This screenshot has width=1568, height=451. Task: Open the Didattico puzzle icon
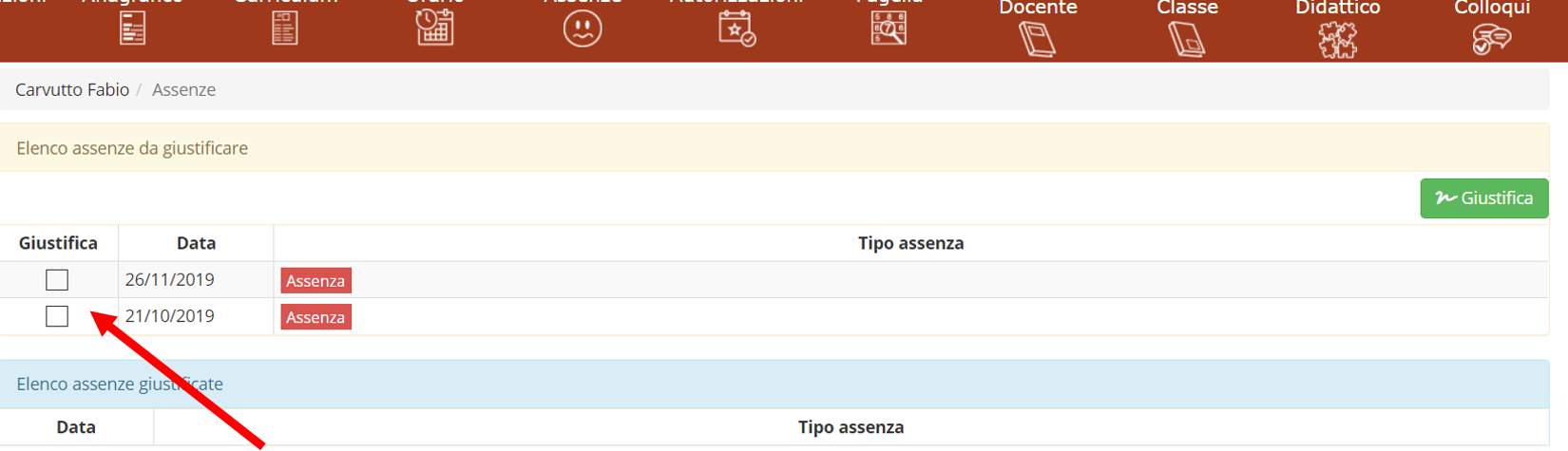pyautogui.click(x=1337, y=40)
